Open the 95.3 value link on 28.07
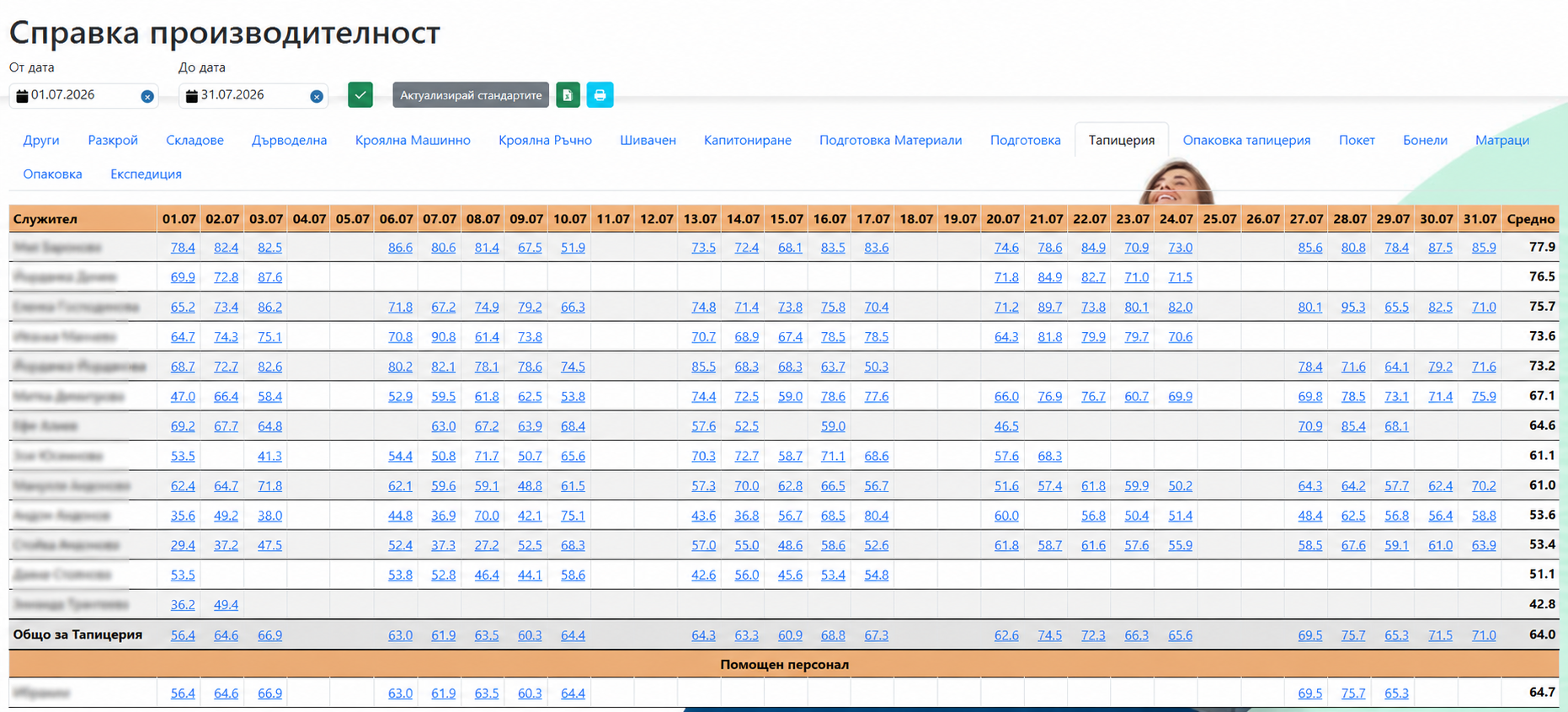 coord(1353,308)
